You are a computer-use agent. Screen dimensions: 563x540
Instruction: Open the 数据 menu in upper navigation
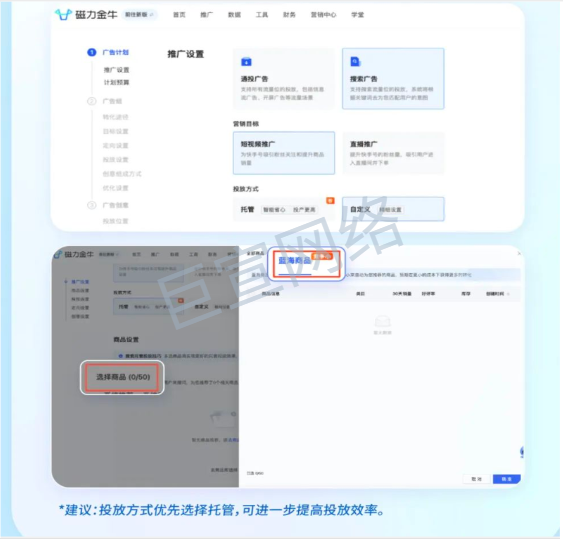(x=234, y=15)
